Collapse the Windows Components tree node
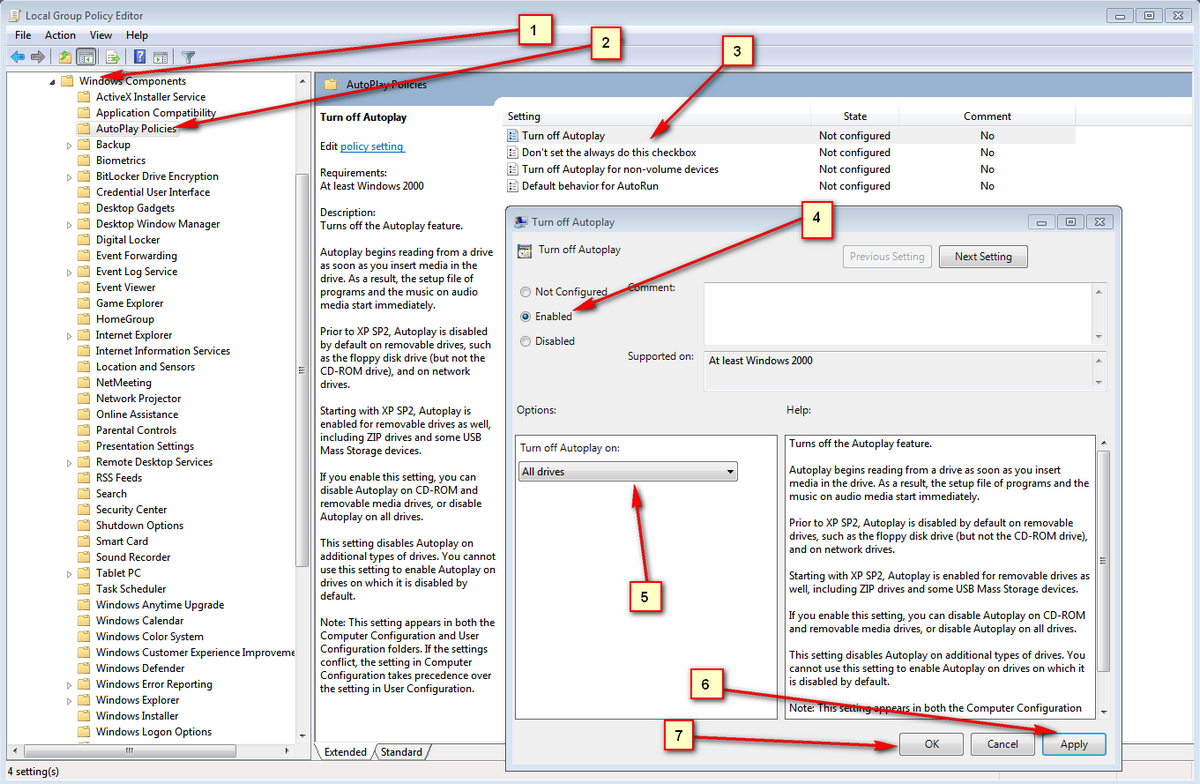This screenshot has height=784, width=1200. [x=52, y=82]
